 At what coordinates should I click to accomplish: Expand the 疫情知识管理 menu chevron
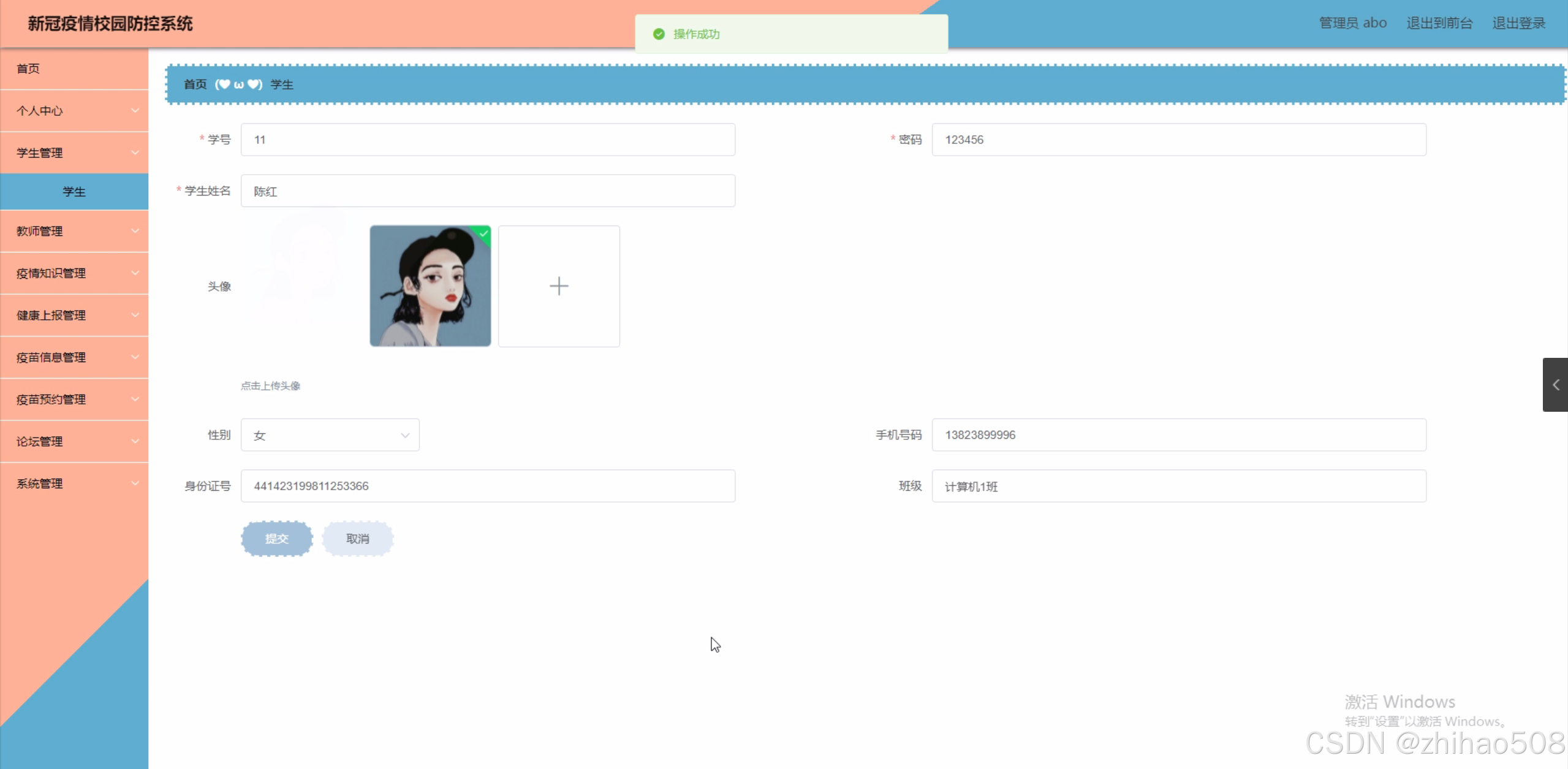click(x=135, y=273)
